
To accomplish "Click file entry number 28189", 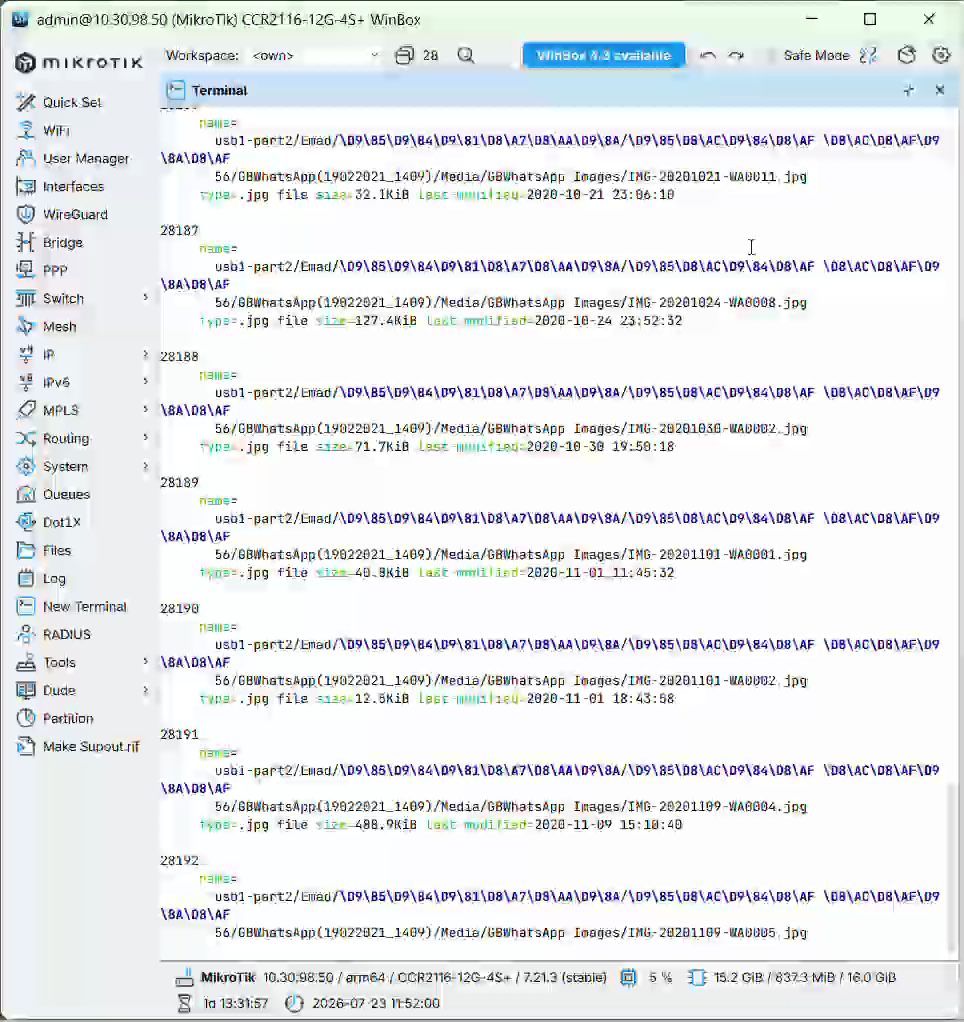I will click(x=179, y=482).
